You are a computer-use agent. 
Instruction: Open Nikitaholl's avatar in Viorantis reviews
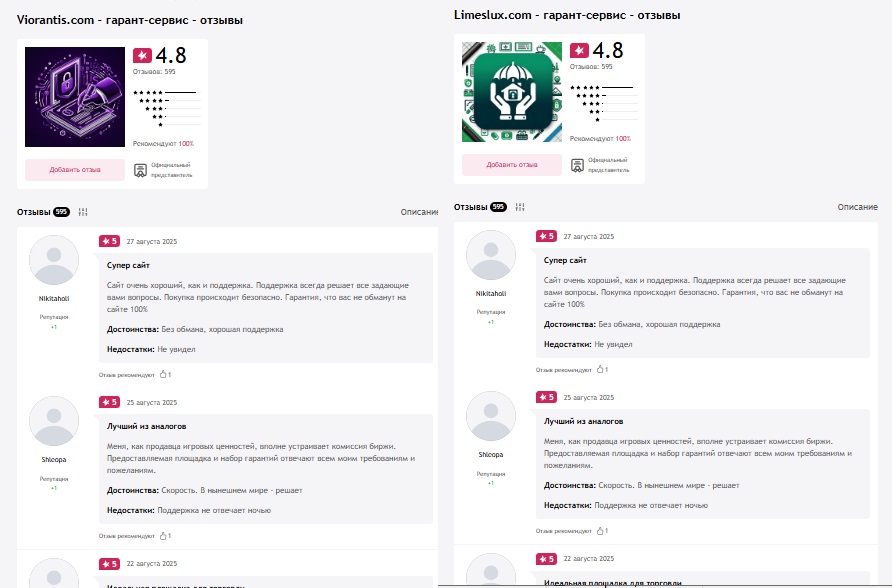[54, 260]
